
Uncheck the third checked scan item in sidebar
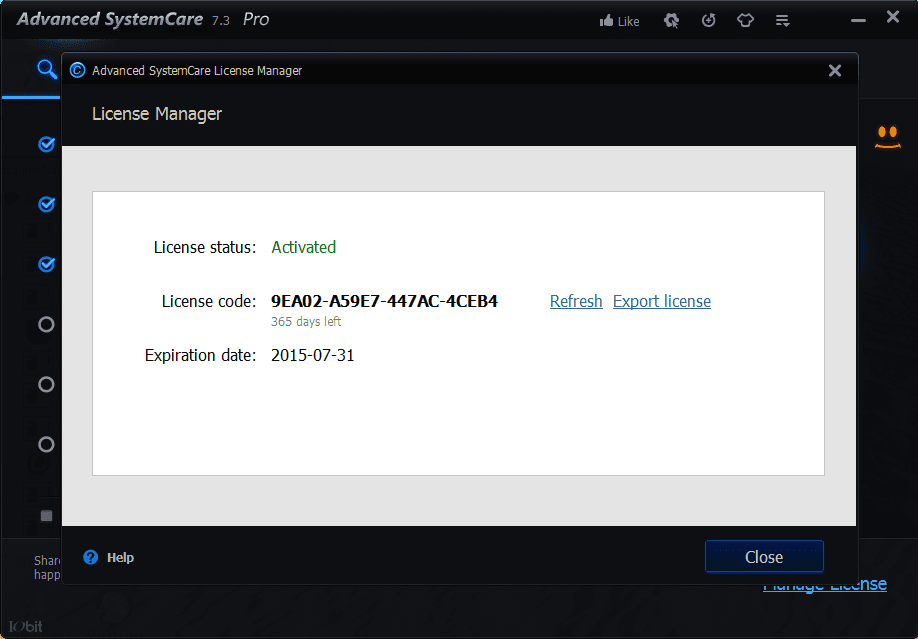pyautogui.click(x=46, y=264)
